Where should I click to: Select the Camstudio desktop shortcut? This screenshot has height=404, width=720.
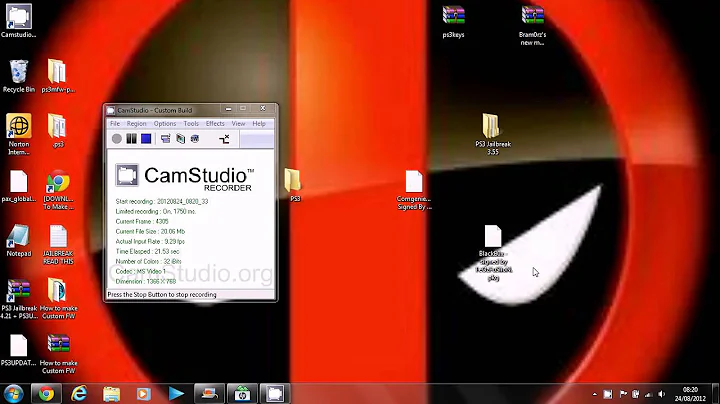point(18,21)
